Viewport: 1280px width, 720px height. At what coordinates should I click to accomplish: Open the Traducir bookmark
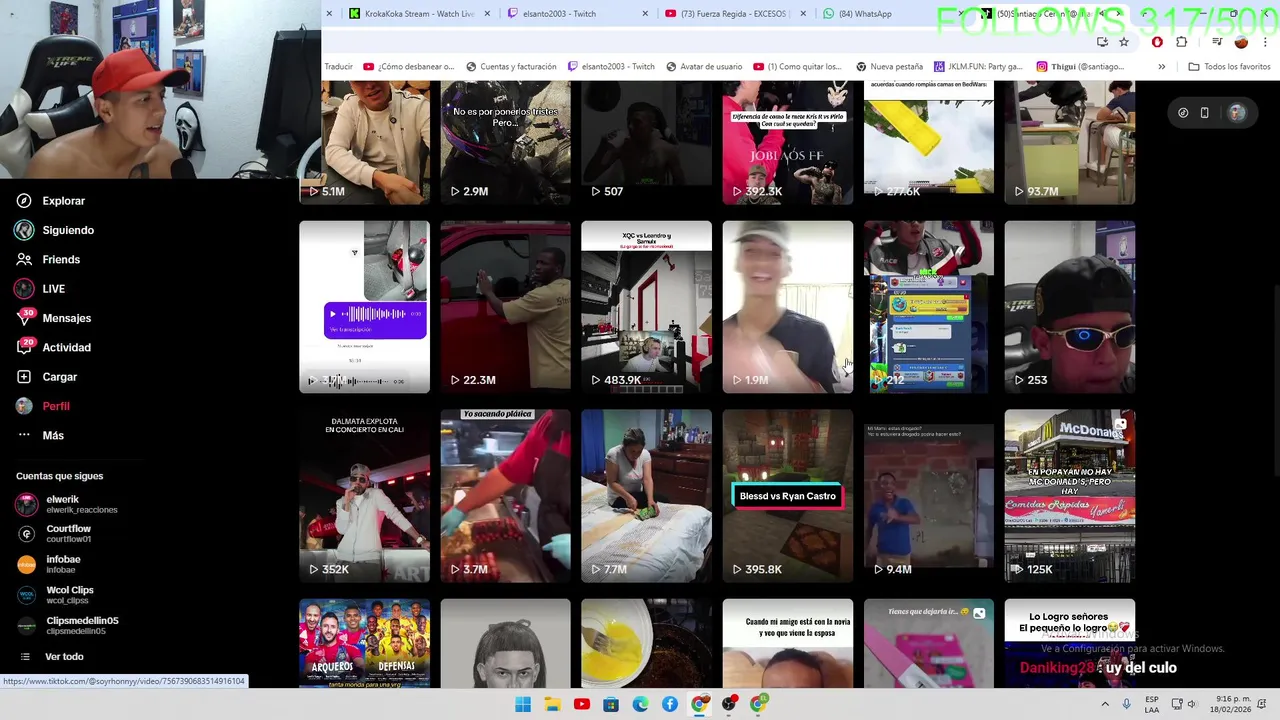click(338, 67)
